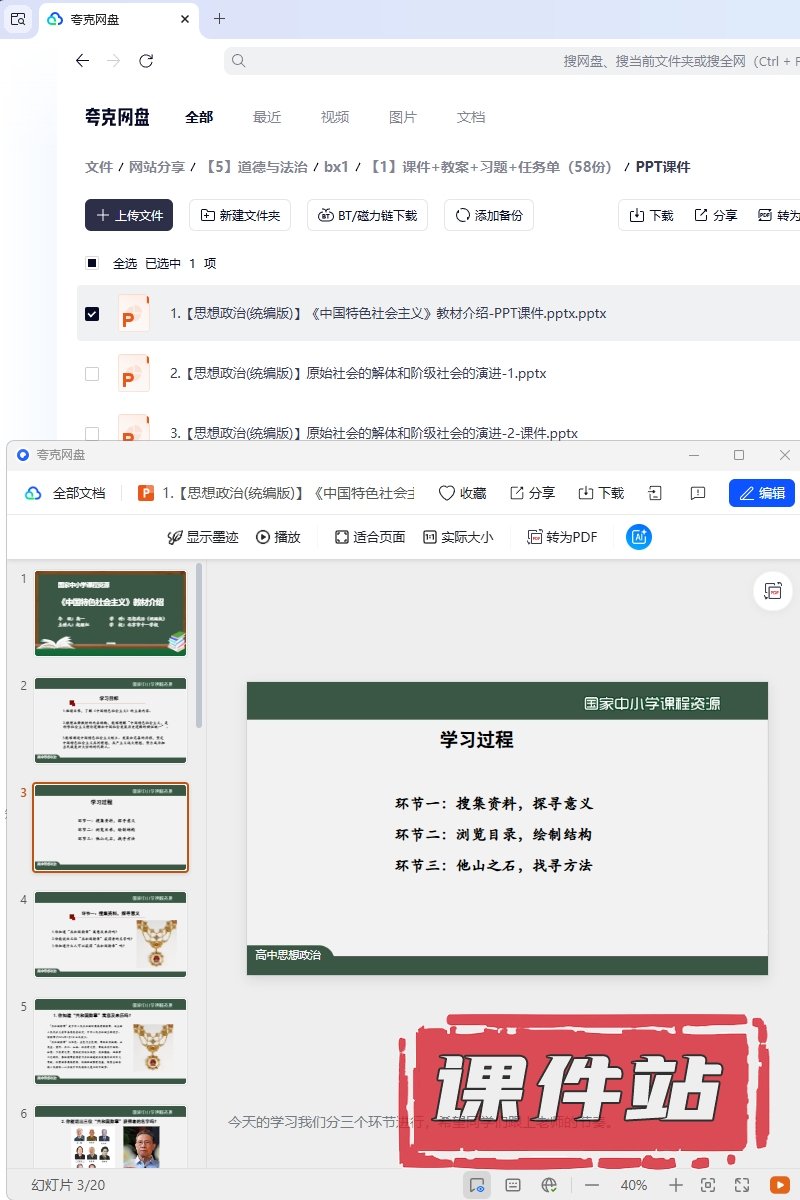The image size is (800, 1200).
Task: Click the 上传文件 button
Action: (129, 215)
